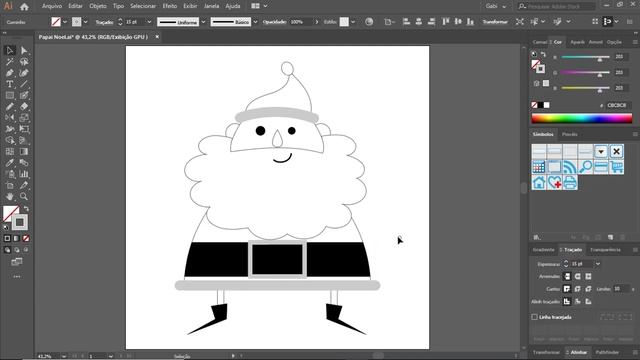Choose round join in Canto row
Image resolution: width=640 pixels, height=360 pixels.
[x=578, y=289]
